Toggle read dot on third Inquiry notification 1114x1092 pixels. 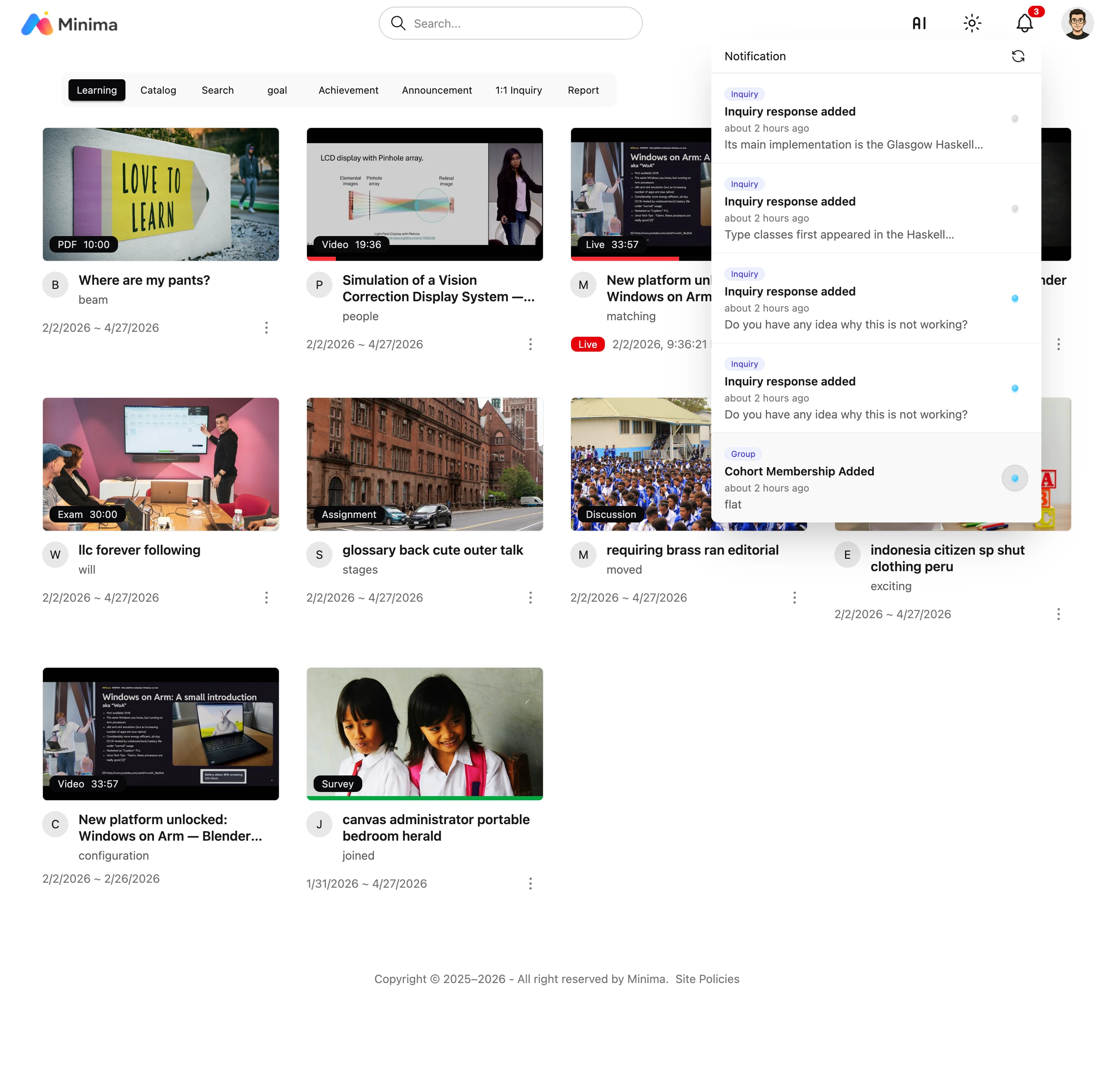coord(1014,298)
